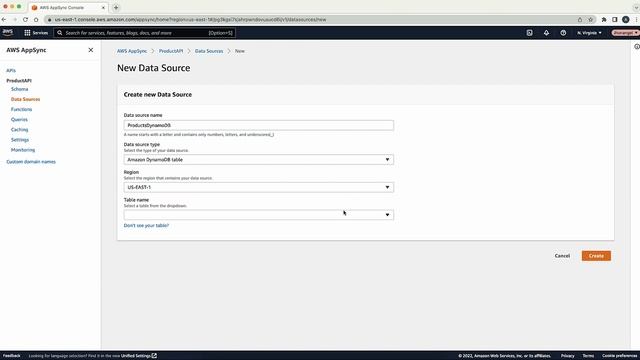
Task: Click the browser forward arrow
Action: [x=15, y=20]
